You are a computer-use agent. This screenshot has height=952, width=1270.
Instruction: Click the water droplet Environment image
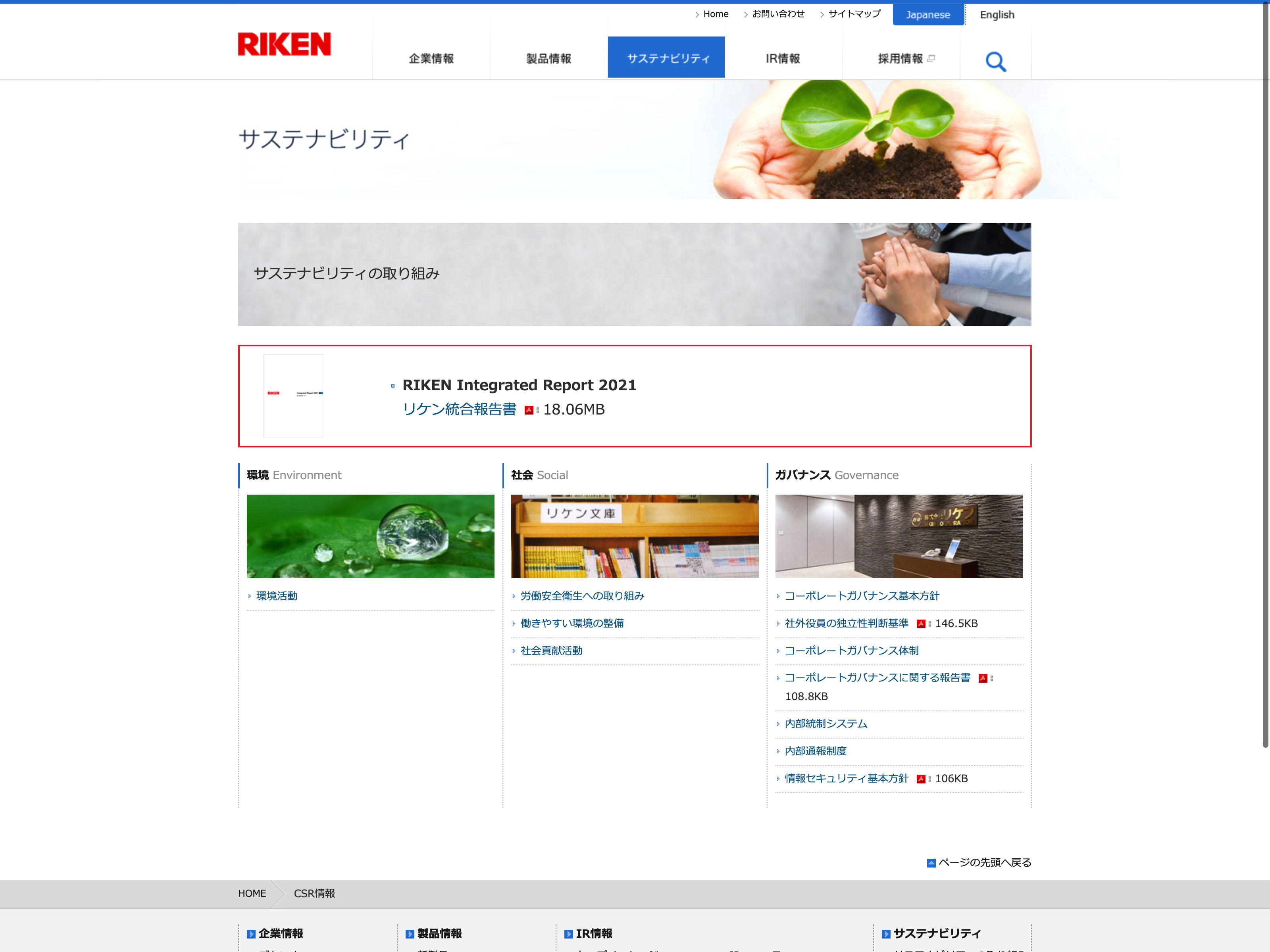pos(370,536)
